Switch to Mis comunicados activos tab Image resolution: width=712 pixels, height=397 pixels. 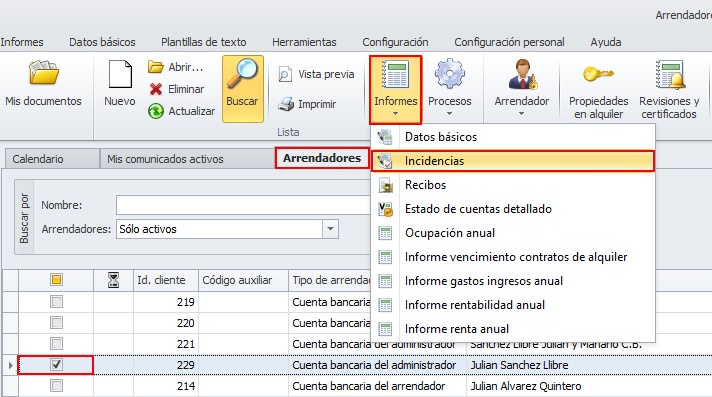(x=187, y=159)
